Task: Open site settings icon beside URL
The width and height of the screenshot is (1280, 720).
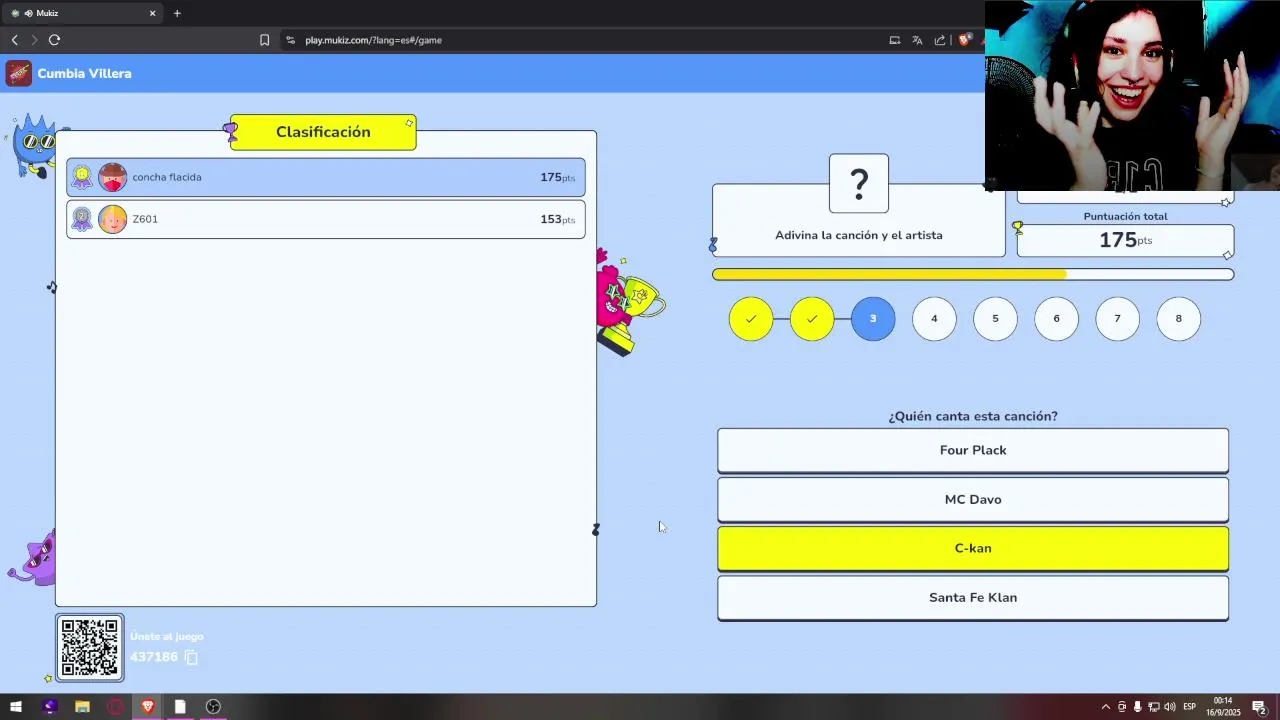Action: (290, 40)
